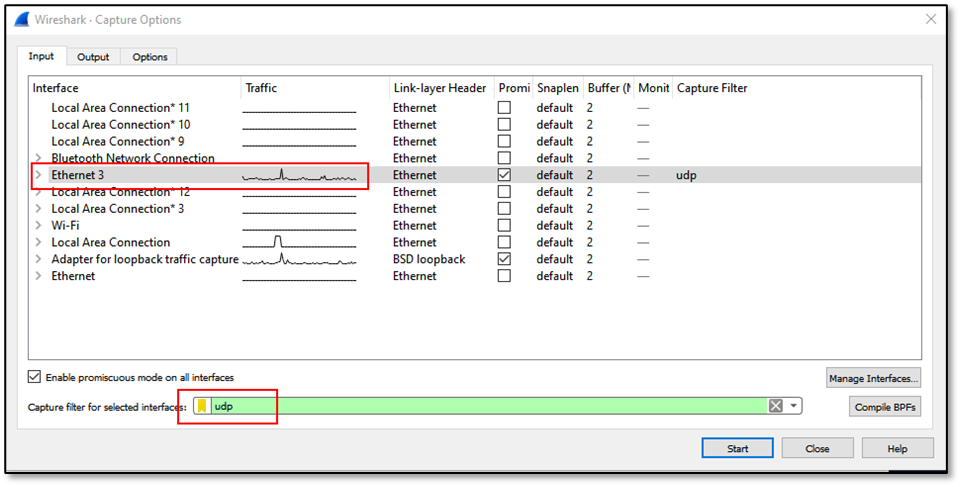Image resolution: width=961 pixels, height=487 pixels.
Task: Close the Capture Options dialog window
Action: click(930, 20)
